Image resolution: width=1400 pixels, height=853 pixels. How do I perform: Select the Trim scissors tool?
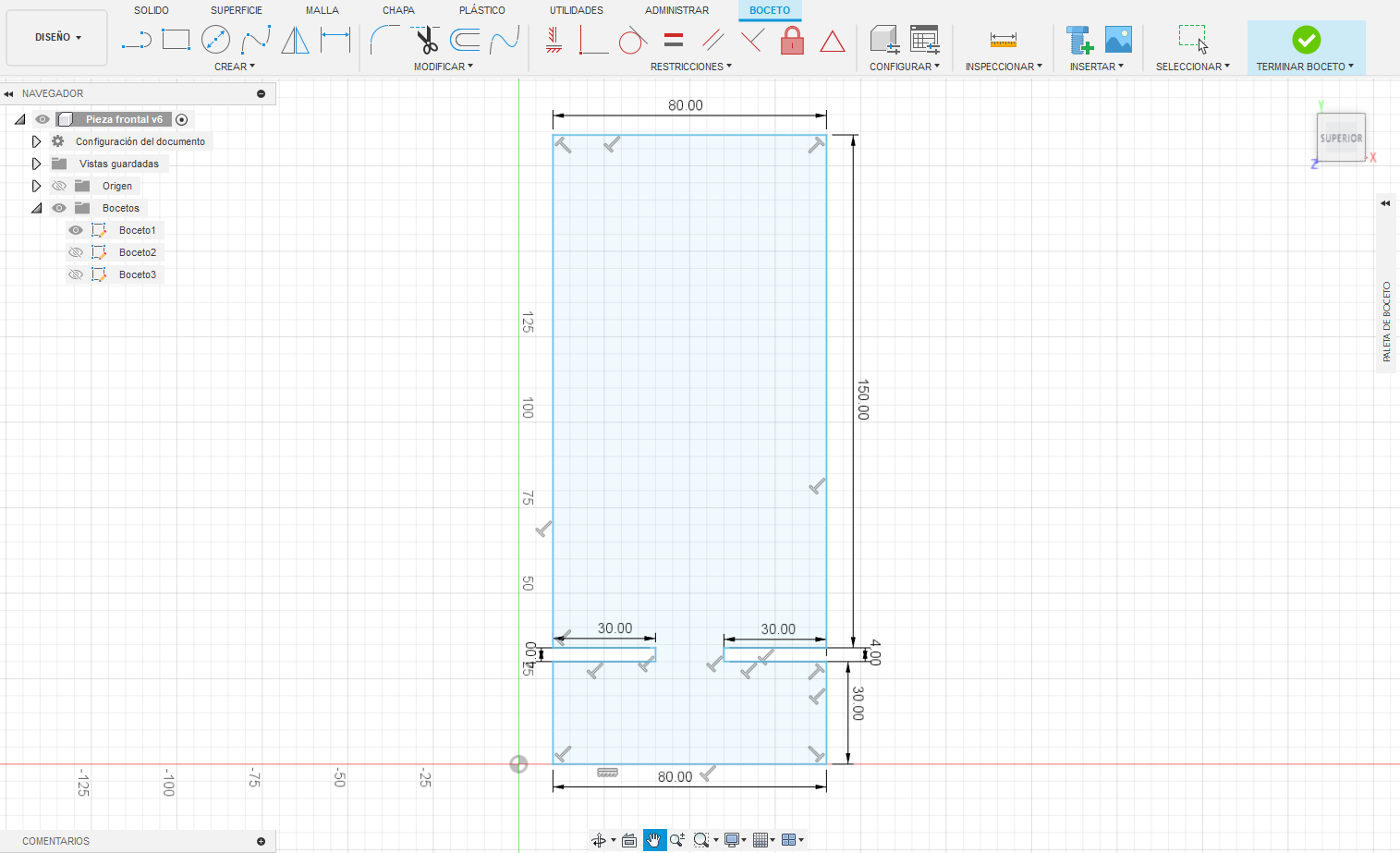[x=426, y=40]
